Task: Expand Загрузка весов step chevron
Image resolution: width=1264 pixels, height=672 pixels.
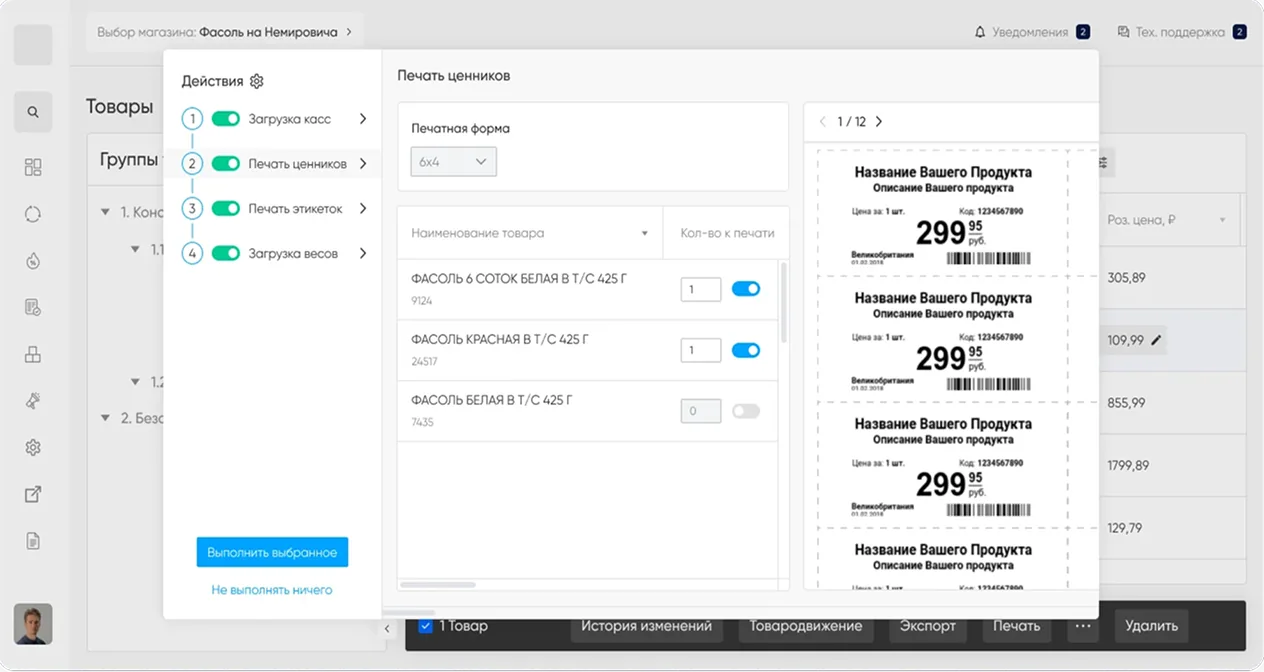Action: [363, 253]
